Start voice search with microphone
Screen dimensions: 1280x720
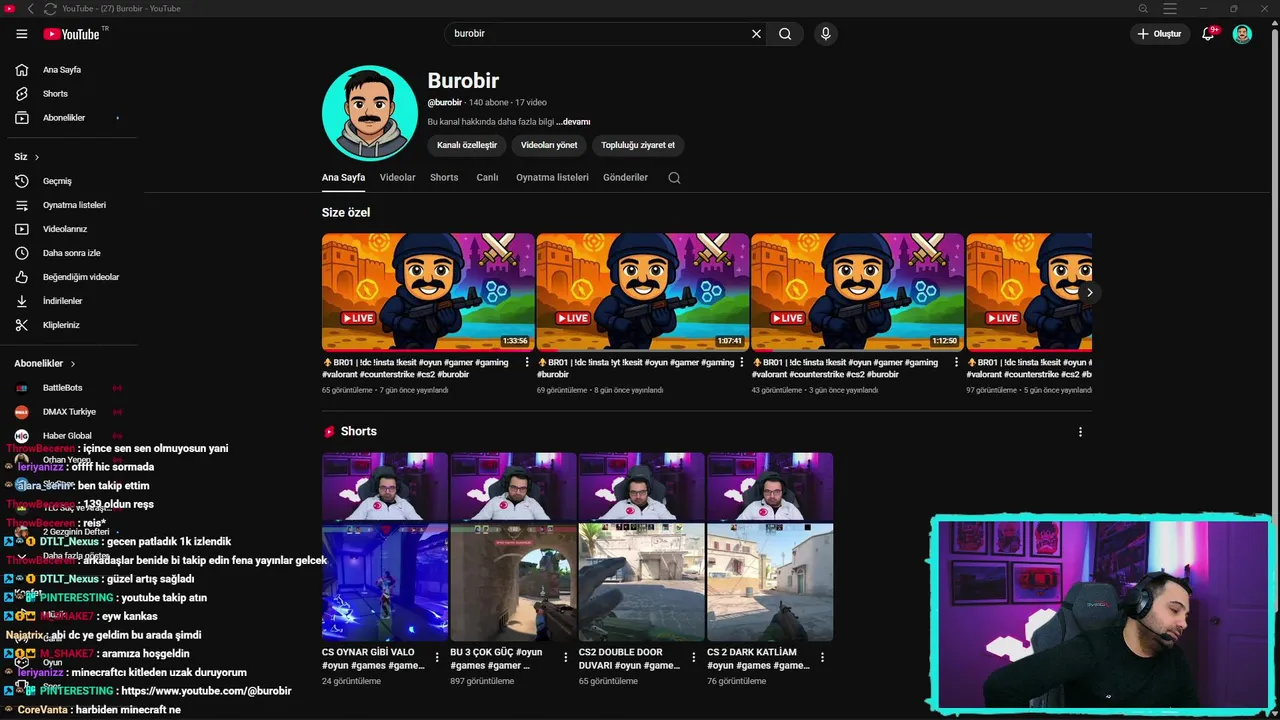[x=825, y=34]
